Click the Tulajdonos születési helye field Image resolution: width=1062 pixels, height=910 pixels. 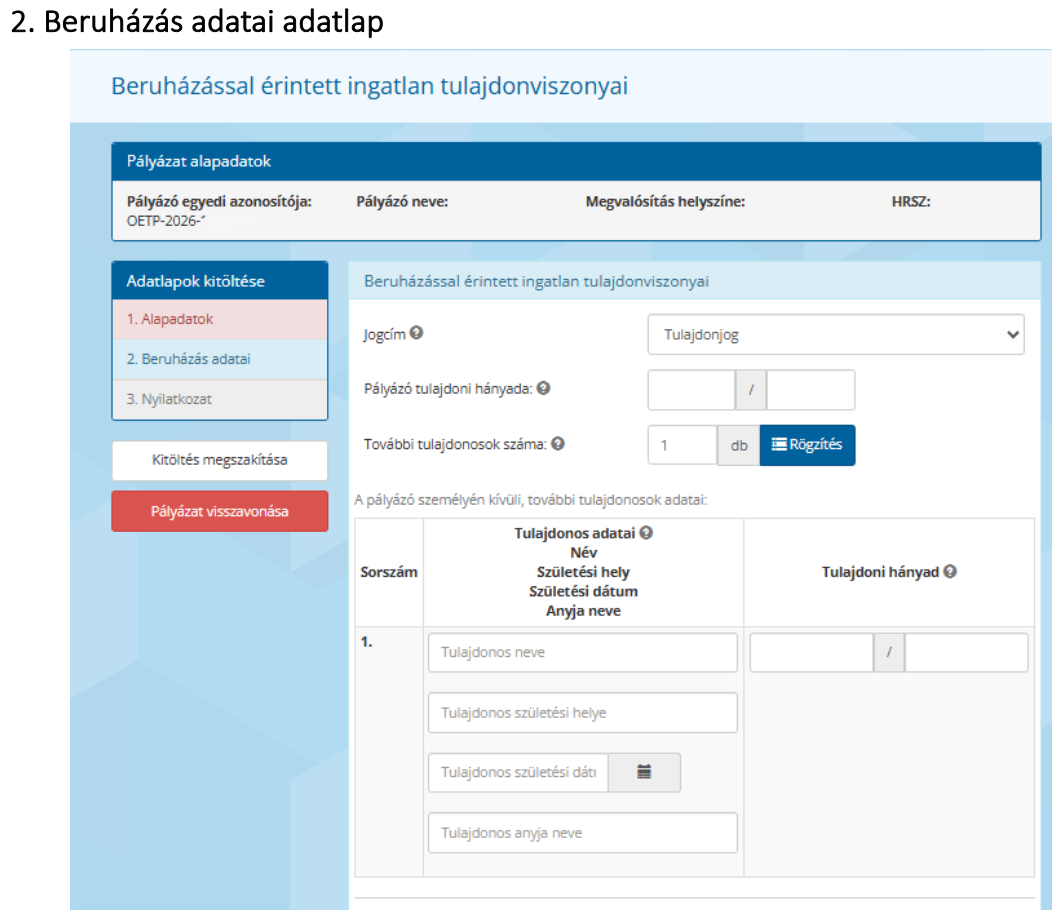tap(582, 712)
